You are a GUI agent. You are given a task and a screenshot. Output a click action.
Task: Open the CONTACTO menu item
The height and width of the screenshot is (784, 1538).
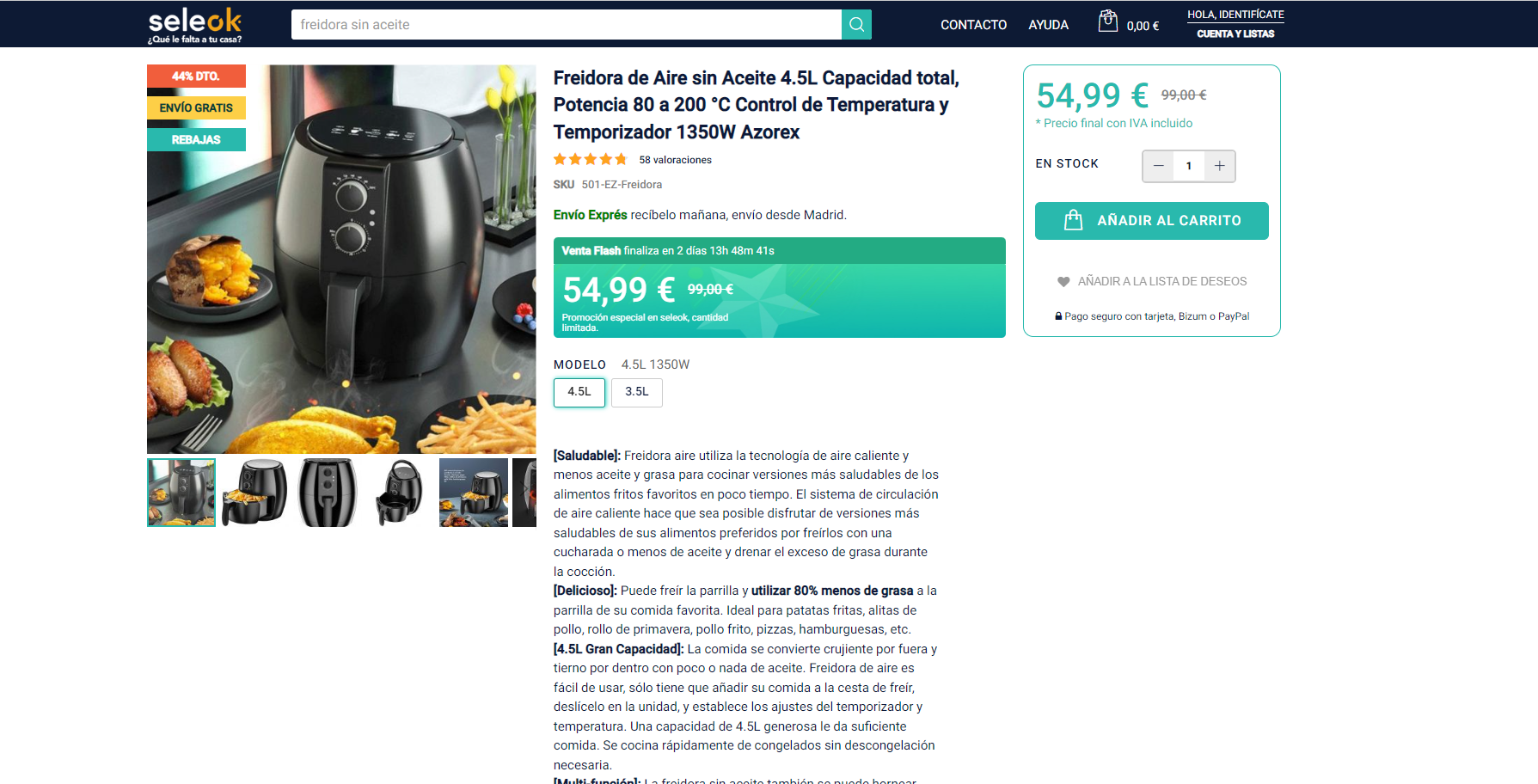(973, 25)
